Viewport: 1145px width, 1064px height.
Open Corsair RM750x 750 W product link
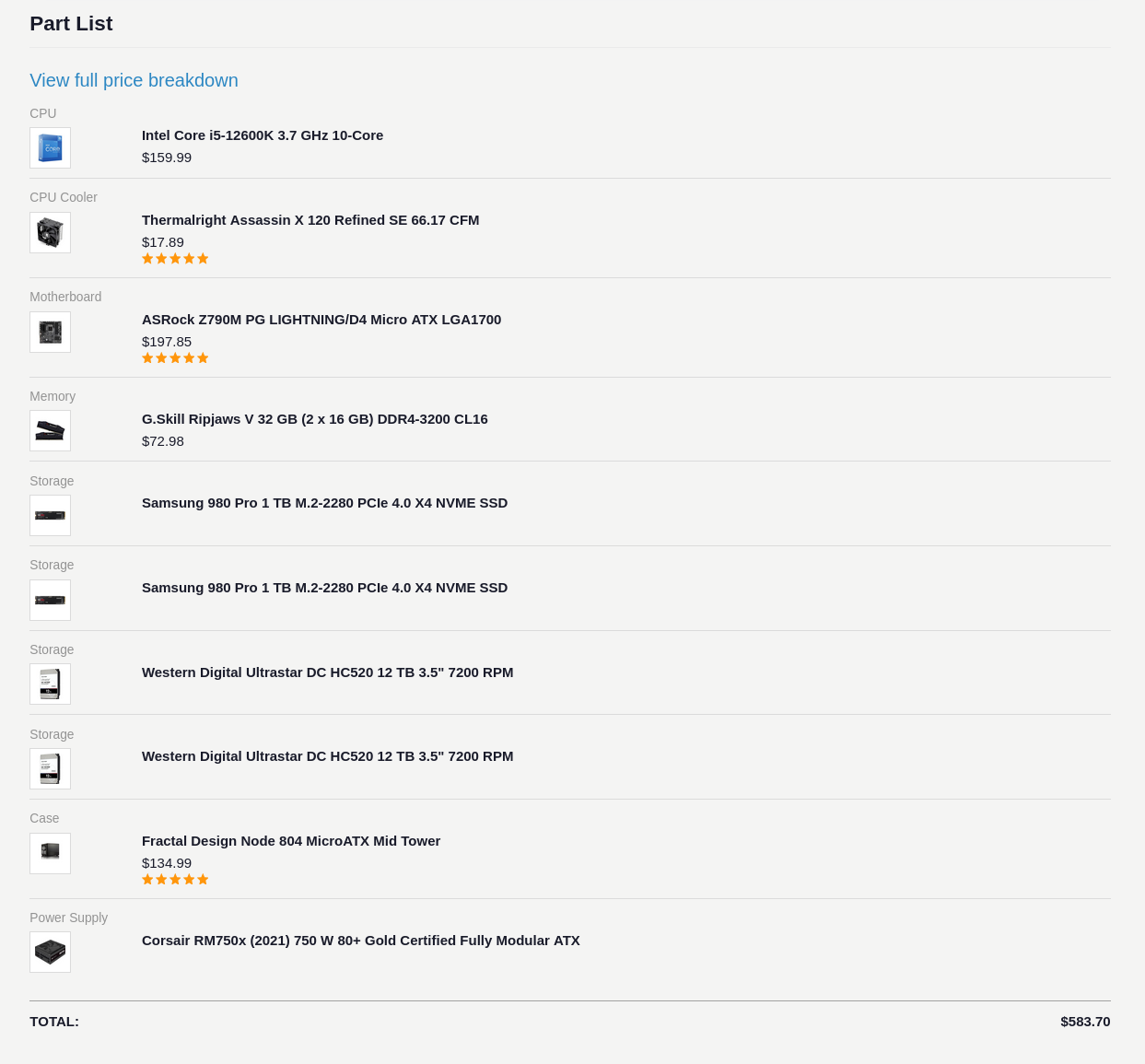tap(361, 941)
